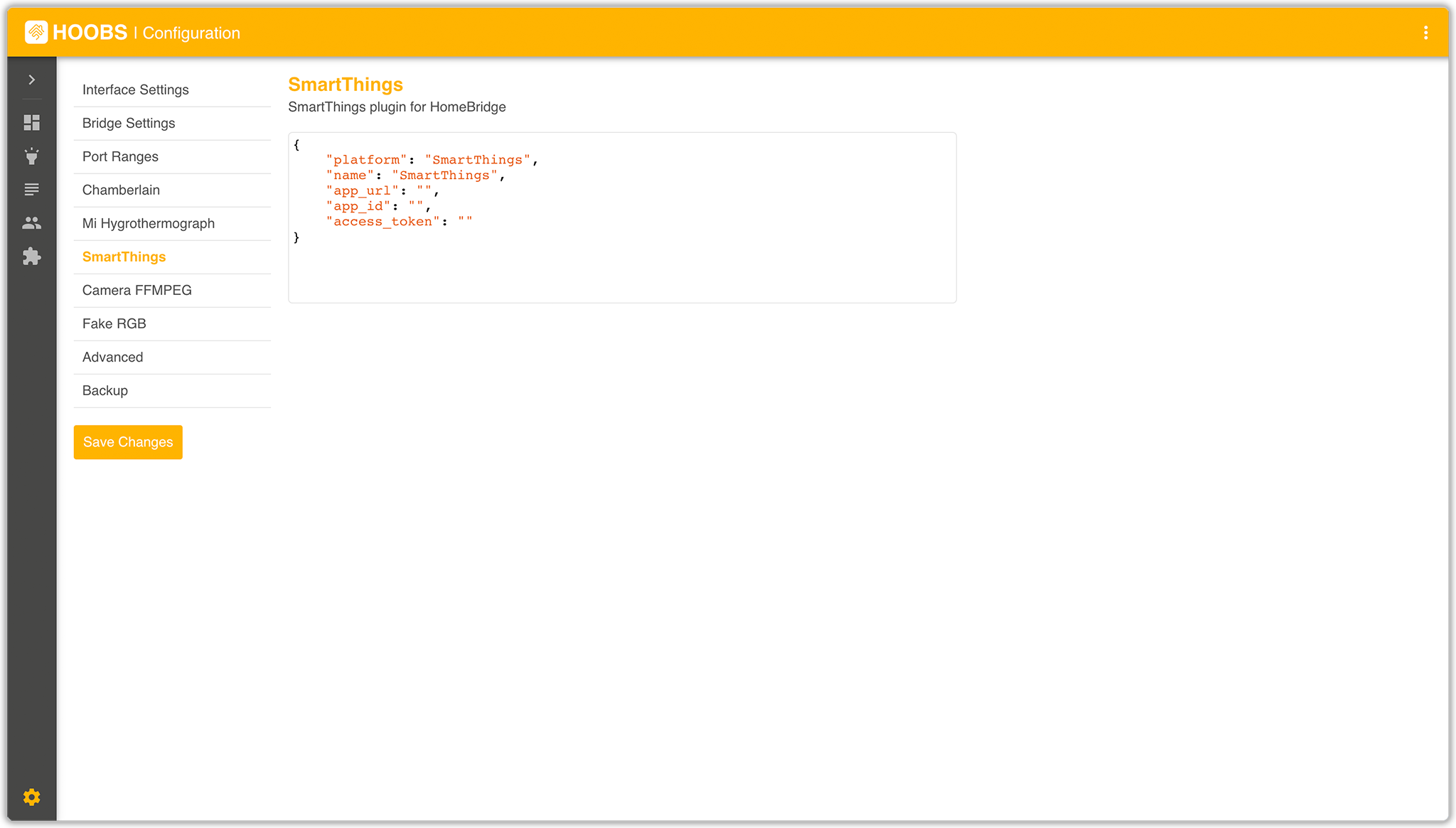The height and width of the screenshot is (828, 1456).
Task: Click the HOOBS logo icon
Action: pos(36,33)
